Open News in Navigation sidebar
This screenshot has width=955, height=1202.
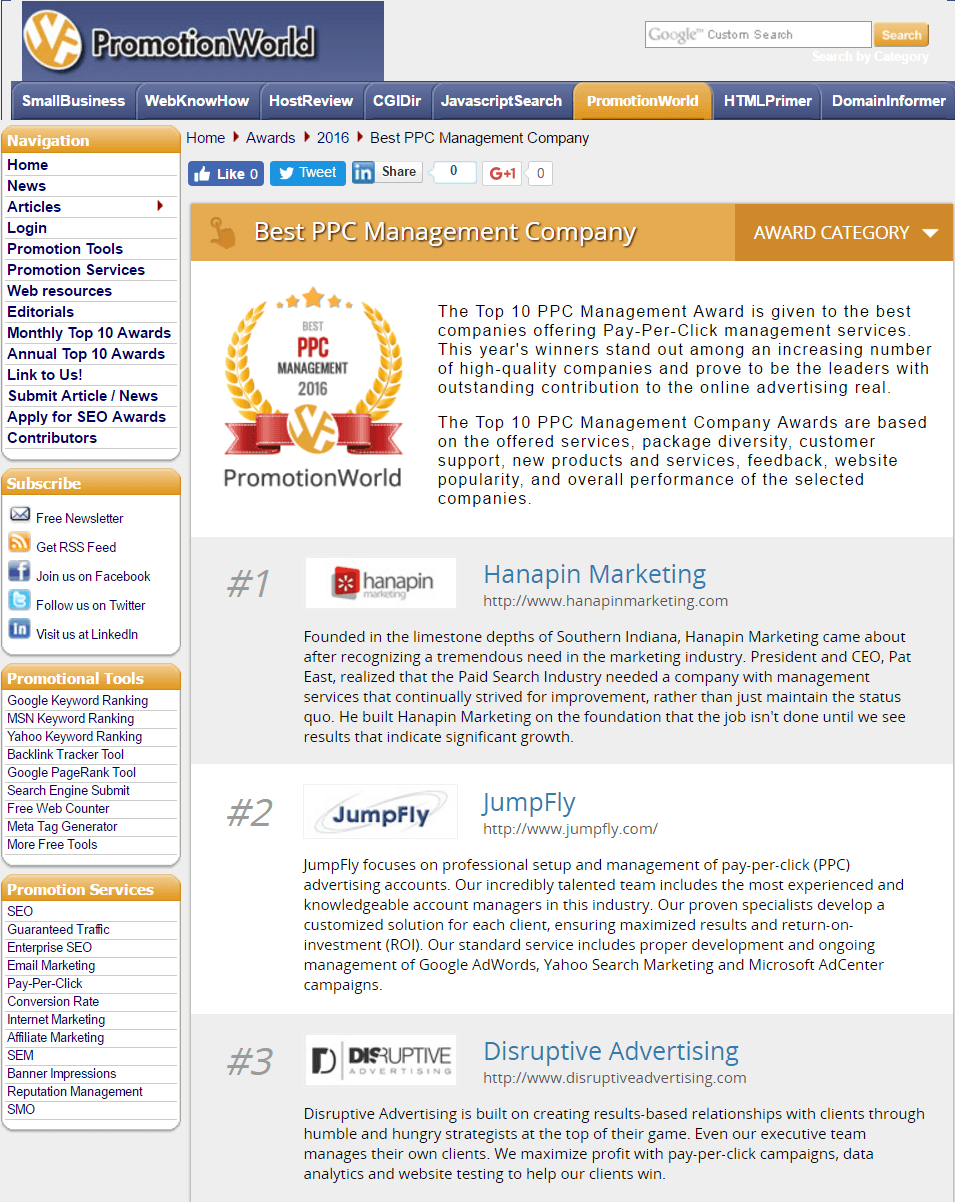[27, 186]
